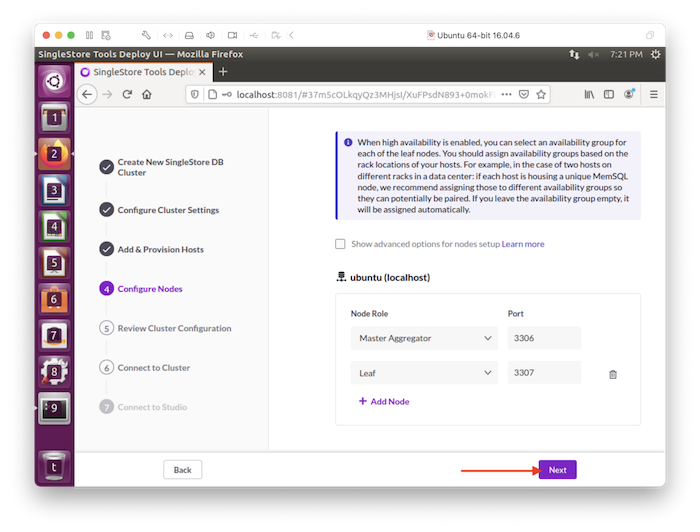Toggle Firefox sidebar view icon
This screenshot has height=532, width=700.
(608, 95)
